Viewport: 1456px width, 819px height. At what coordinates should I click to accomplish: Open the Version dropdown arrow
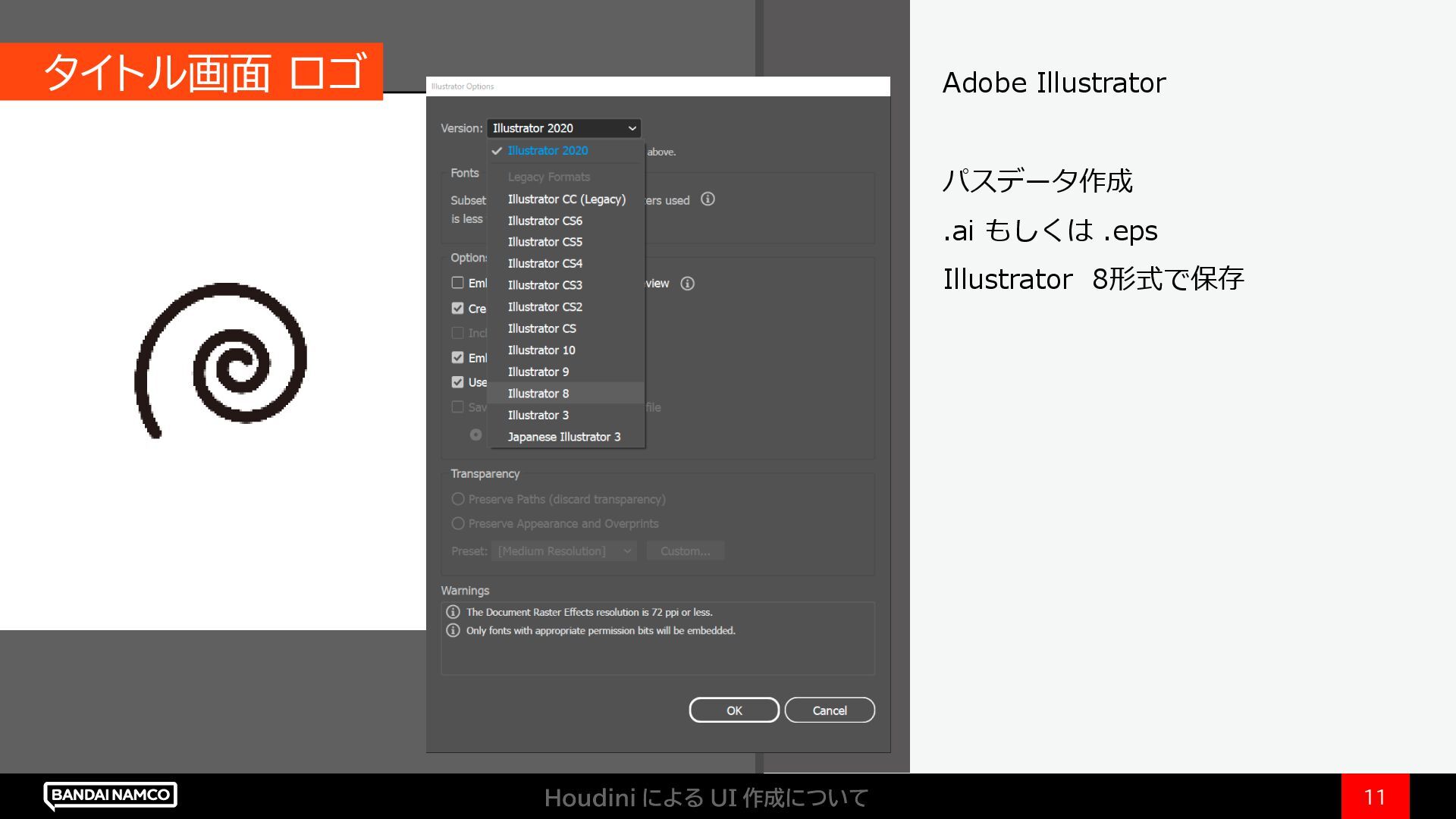click(632, 128)
